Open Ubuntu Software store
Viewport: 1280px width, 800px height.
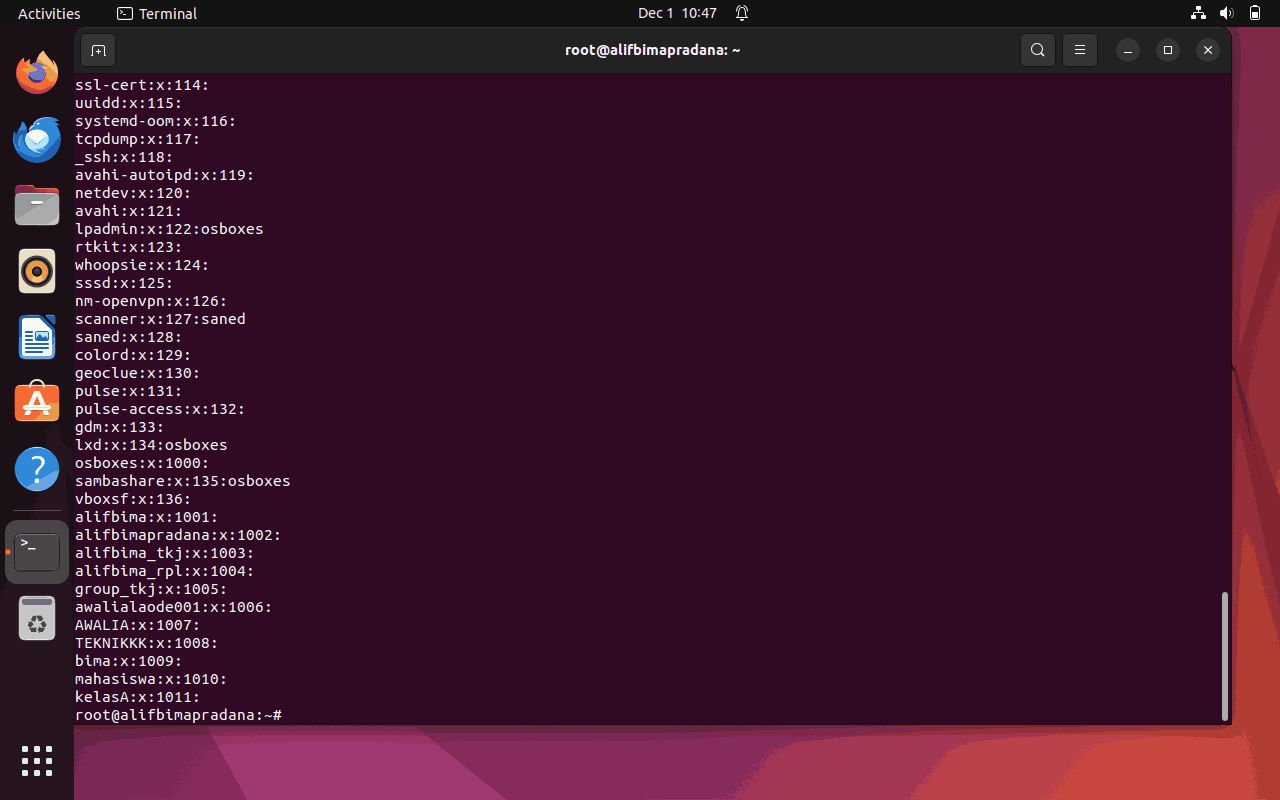pos(37,403)
